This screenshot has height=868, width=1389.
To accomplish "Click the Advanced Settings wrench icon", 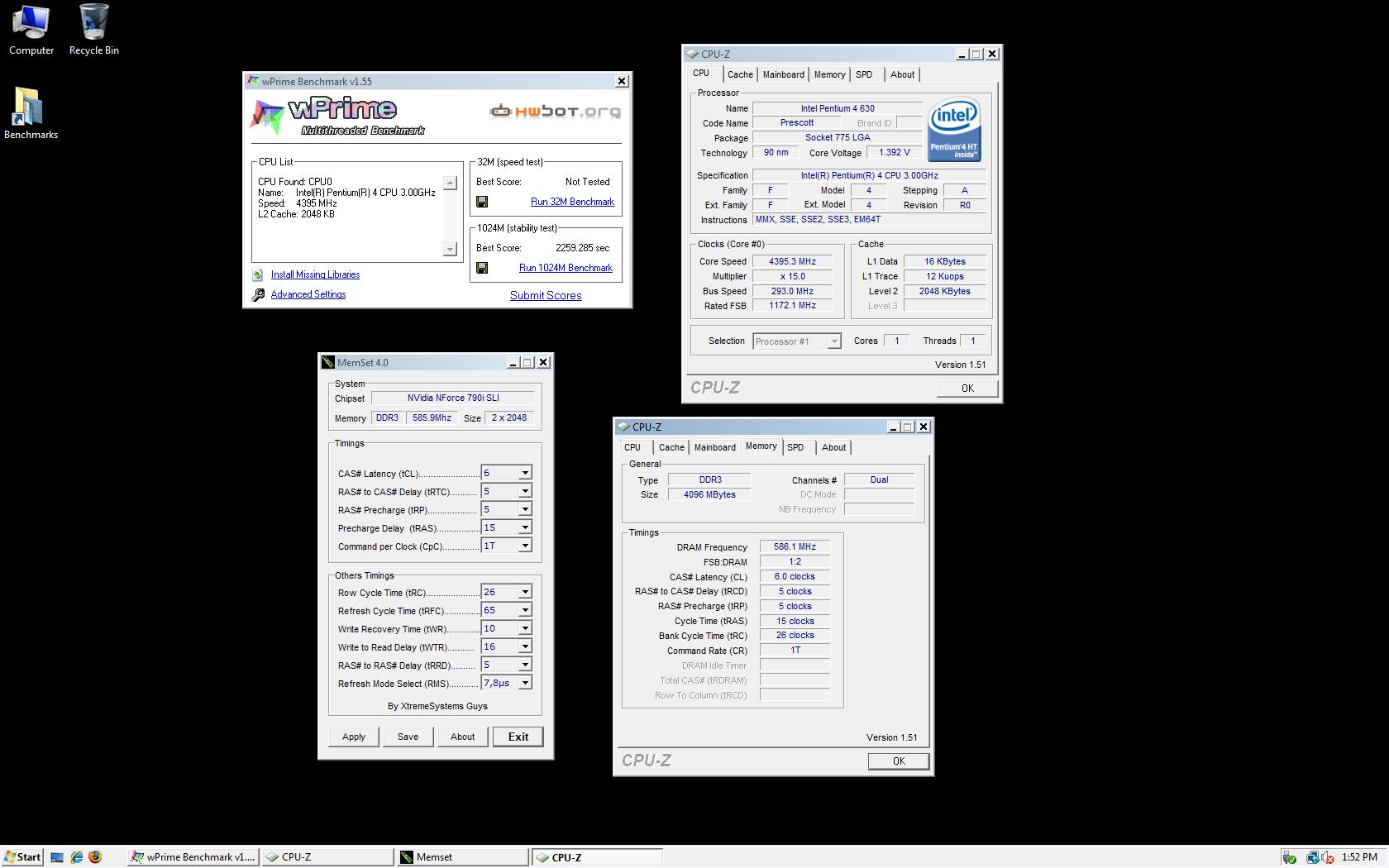I will coord(258,294).
